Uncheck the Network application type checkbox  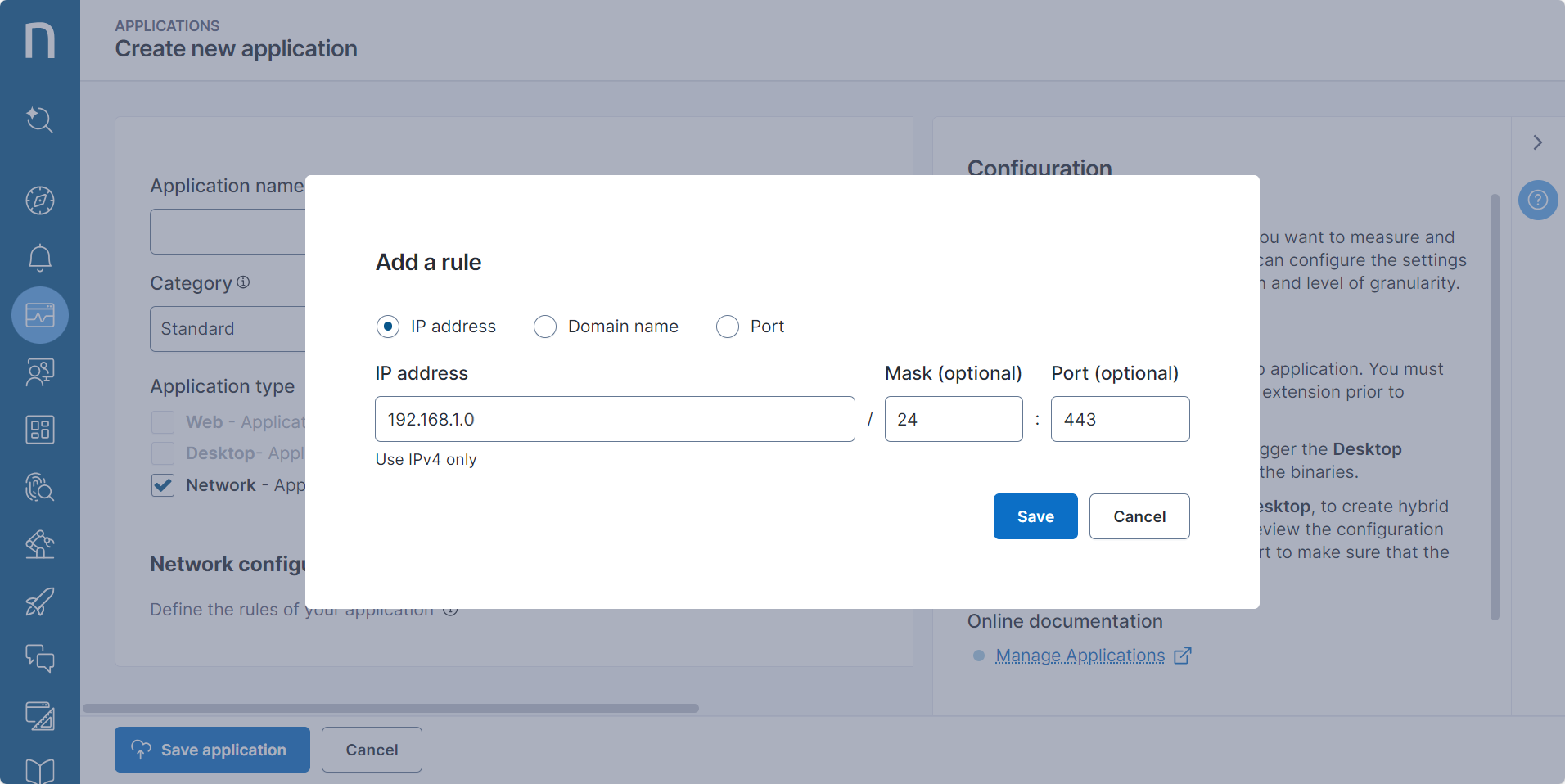pyautogui.click(x=163, y=485)
